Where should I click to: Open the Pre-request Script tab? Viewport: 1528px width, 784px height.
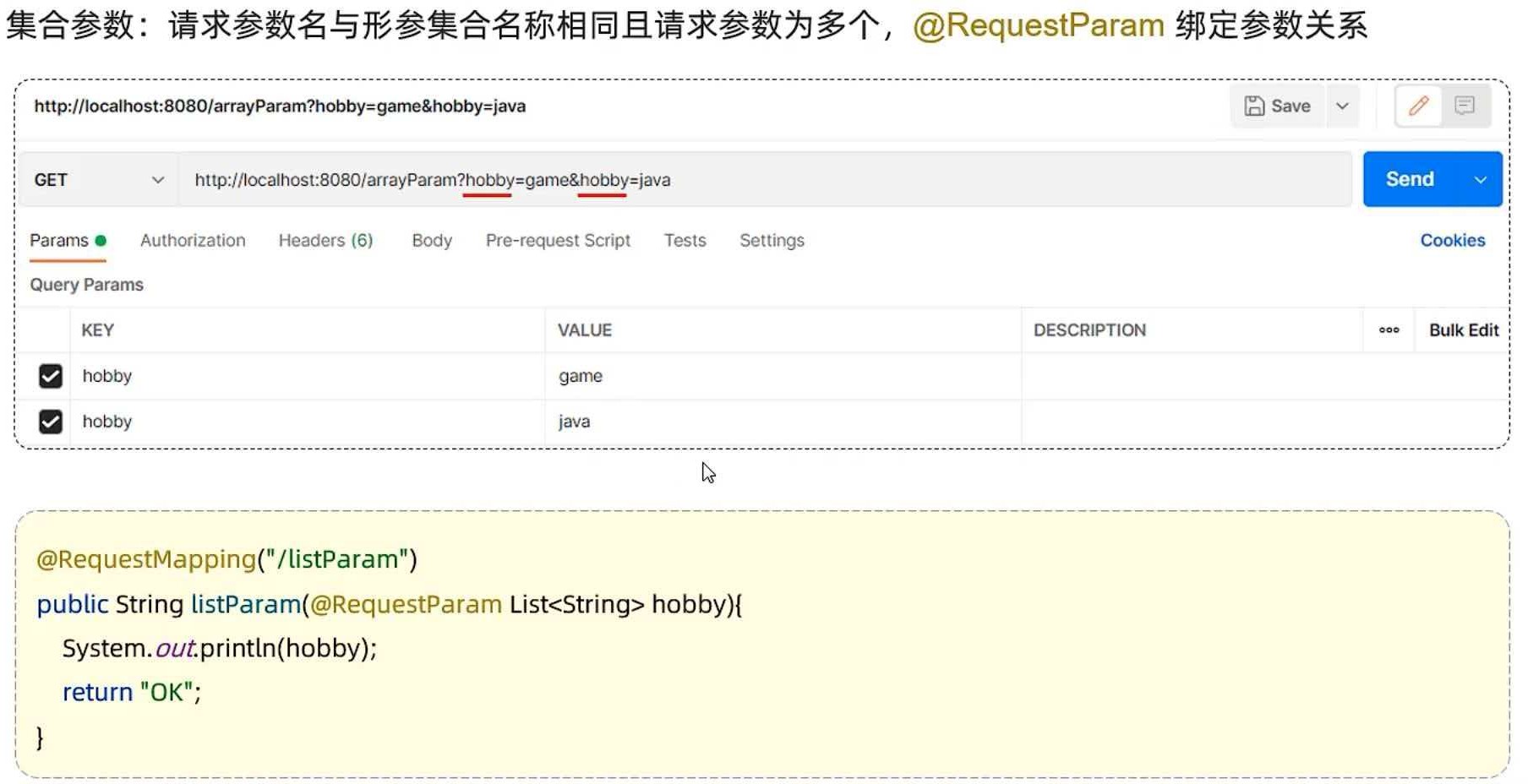click(x=558, y=241)
